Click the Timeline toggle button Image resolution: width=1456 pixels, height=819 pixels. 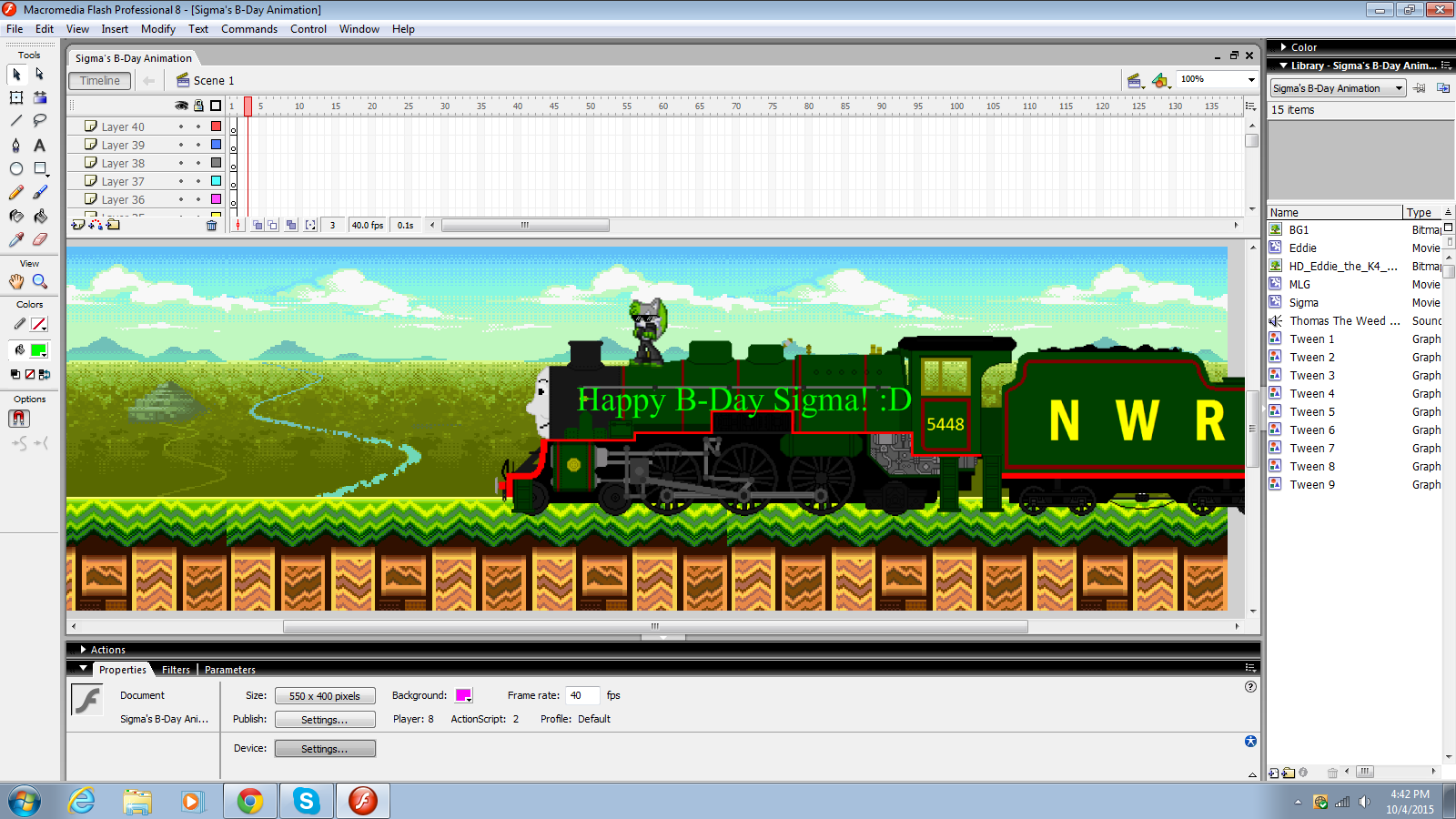click(x=100, y=81)
